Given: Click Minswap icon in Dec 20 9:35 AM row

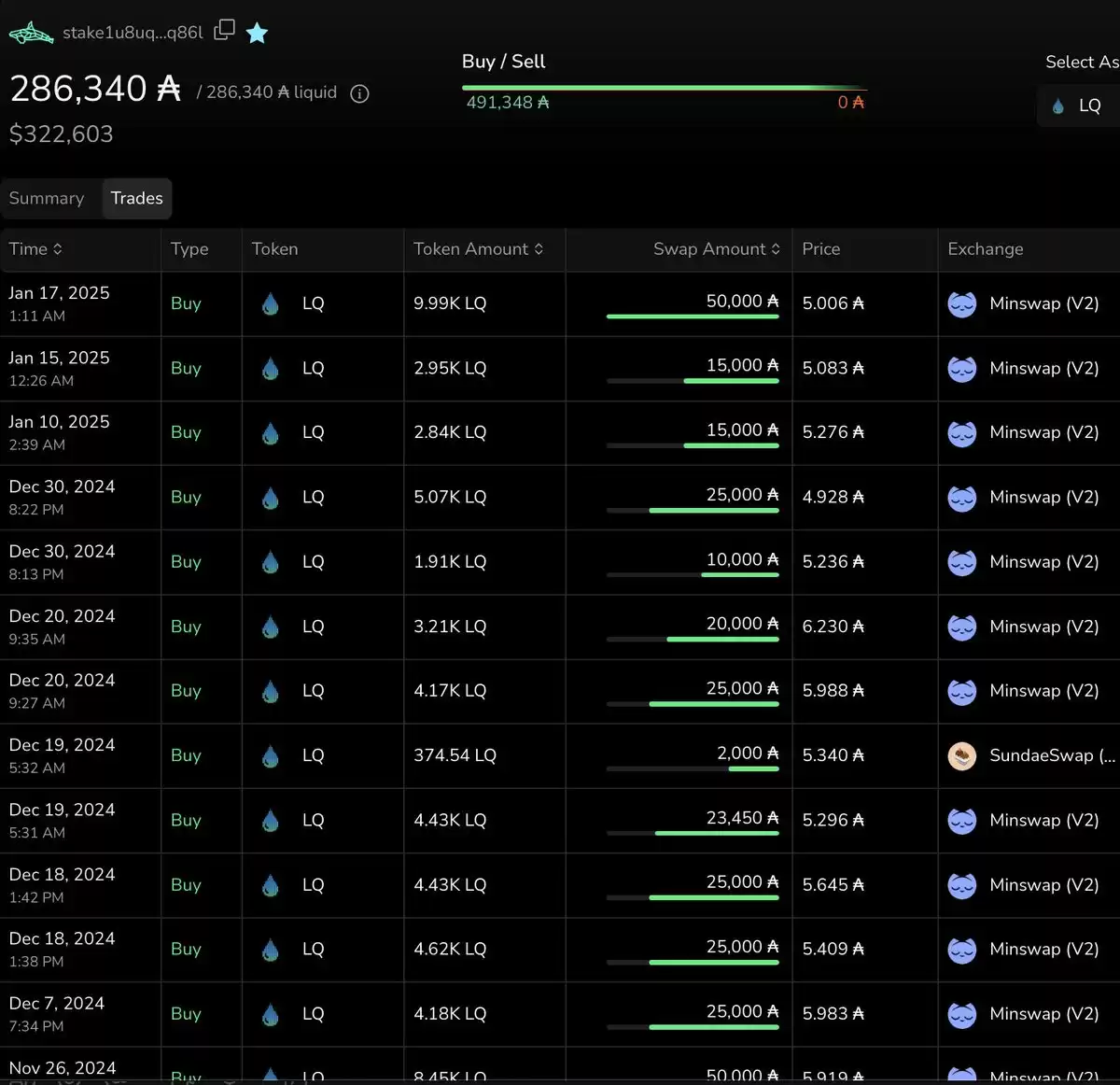Looking at the screenshot, I should [962, 627].
